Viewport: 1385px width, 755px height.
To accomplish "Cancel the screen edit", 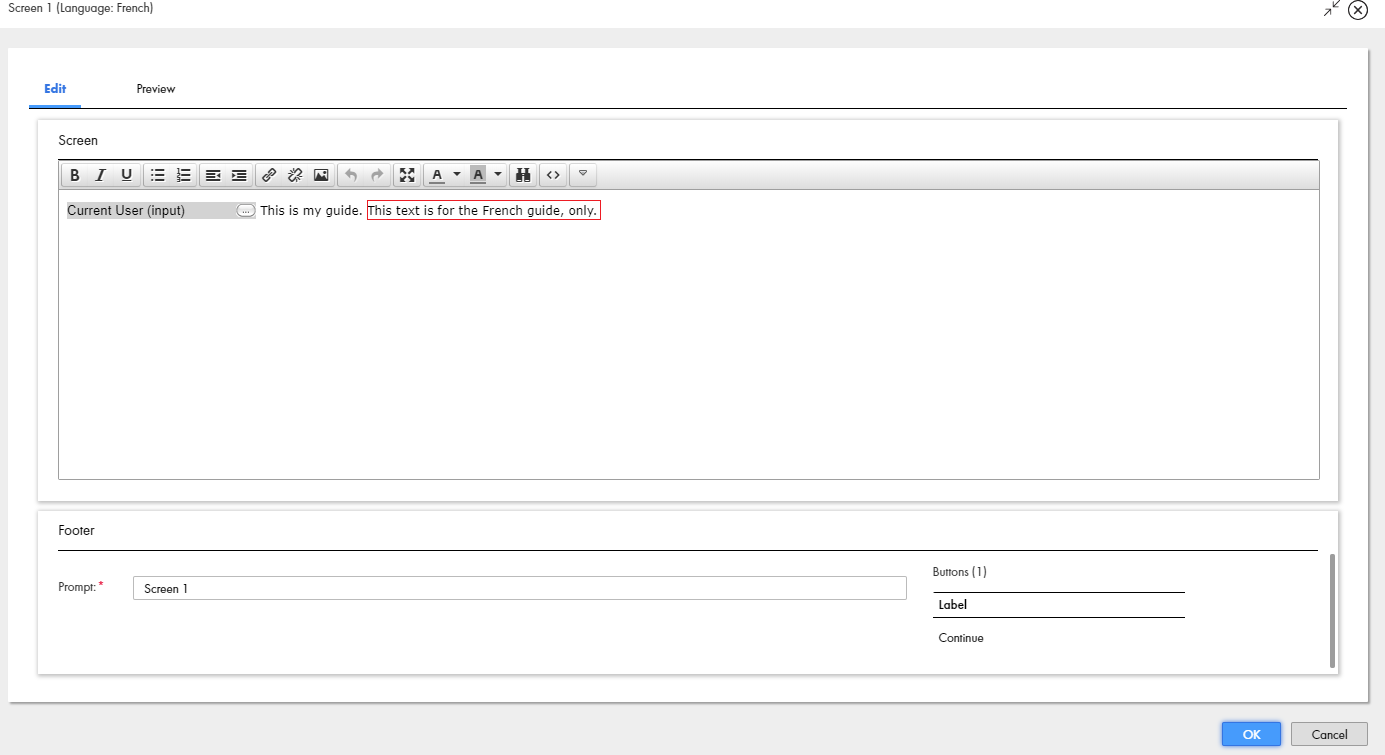I will click(x=1329, y=734).
